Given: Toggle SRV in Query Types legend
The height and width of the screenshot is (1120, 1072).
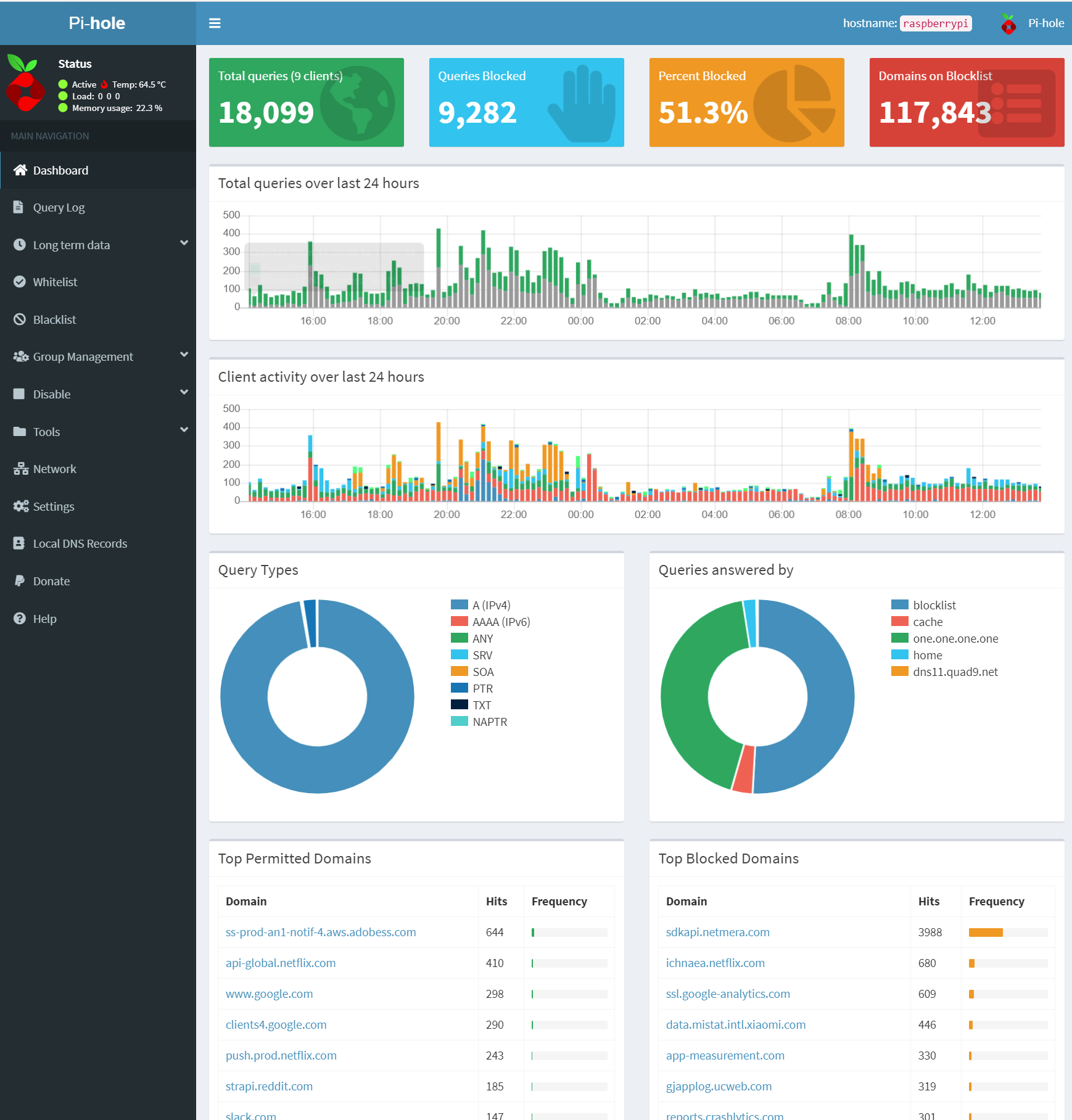Looking at the screenshot, I should [472, 655].
